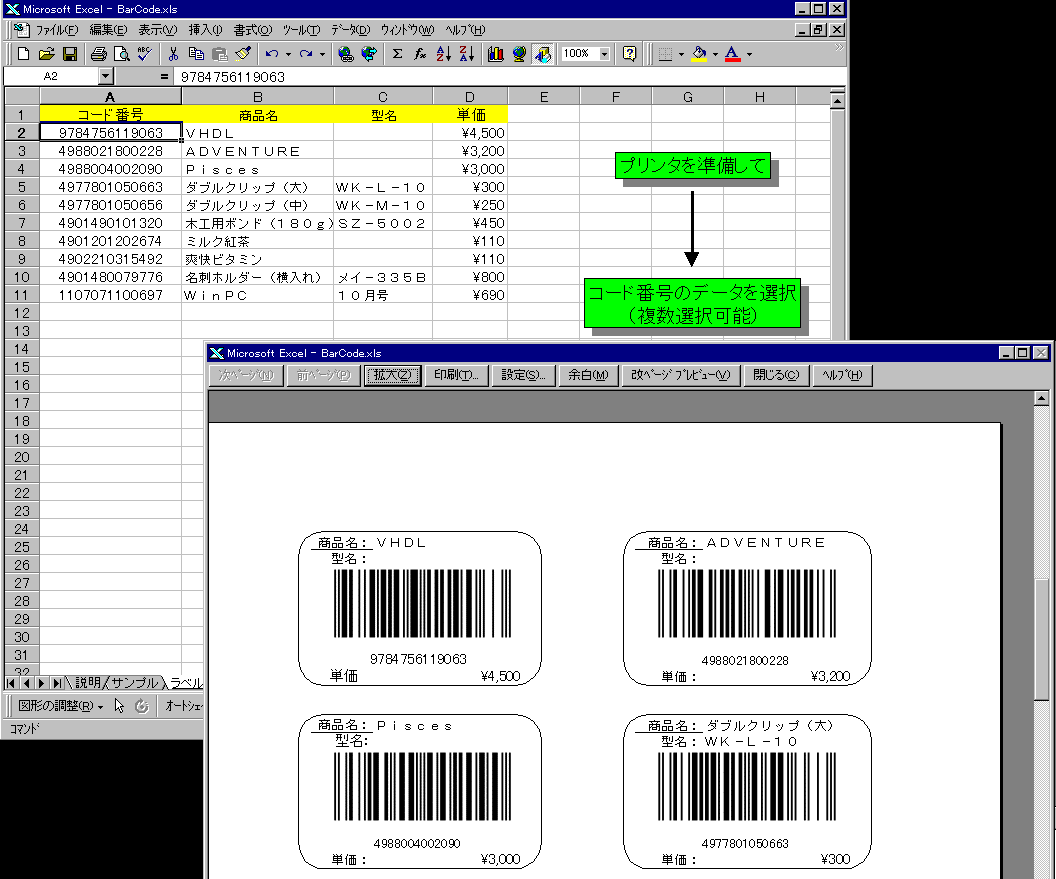Open the 挿入(I) menu
This screenshot has width=1056, height=879.
pyautogui.click(x=206, y=30)
